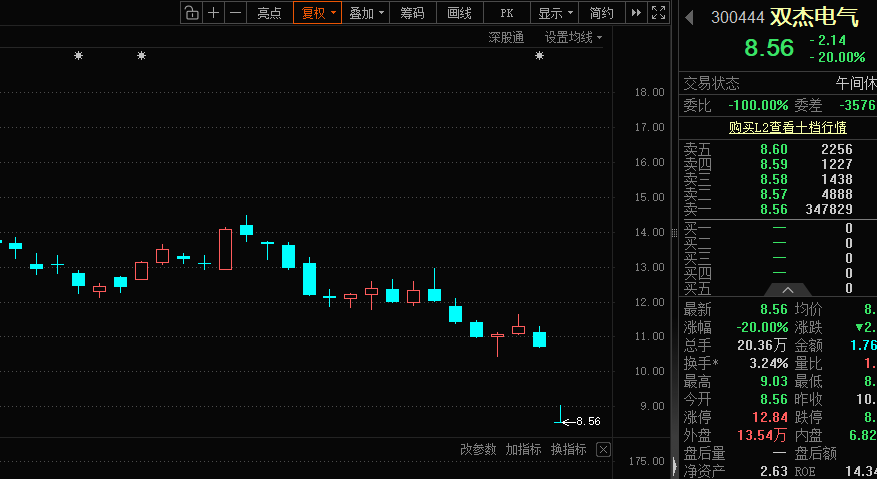Open the 设置均线 moving average dropdown
The width and height of the screenshot is (877, 479).
pos(573,37)
